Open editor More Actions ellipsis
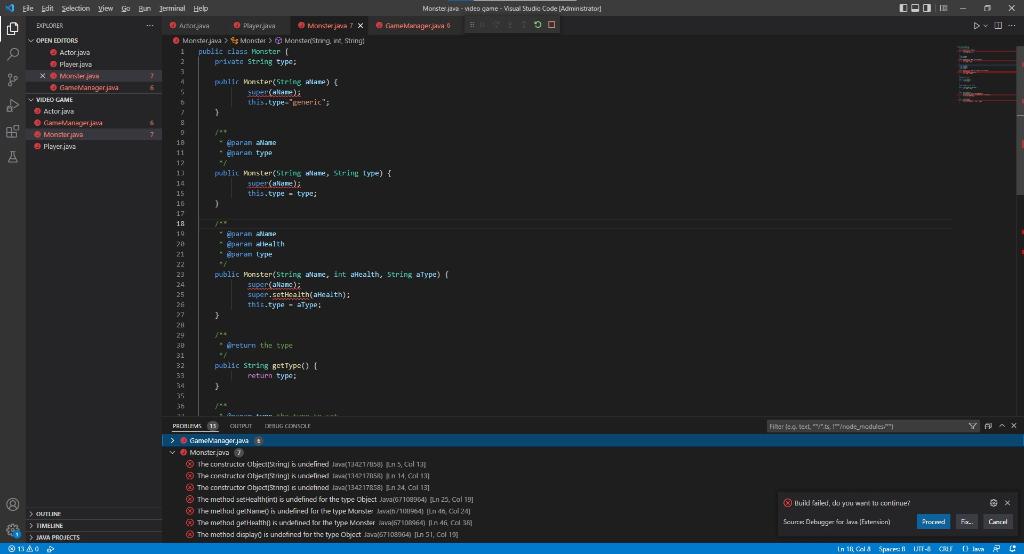 pos(1012,25)
